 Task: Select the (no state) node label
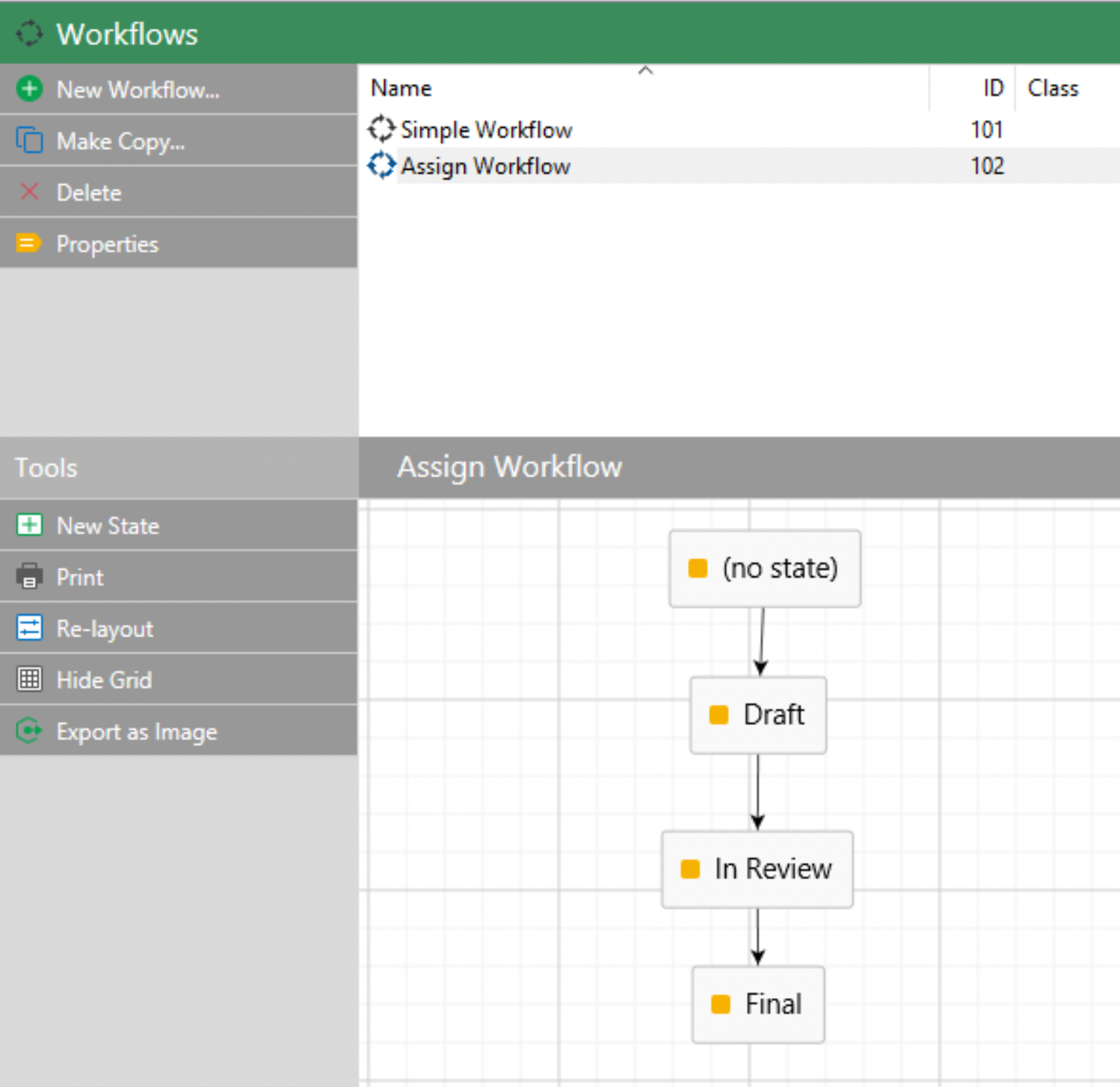tap(780, 568)
